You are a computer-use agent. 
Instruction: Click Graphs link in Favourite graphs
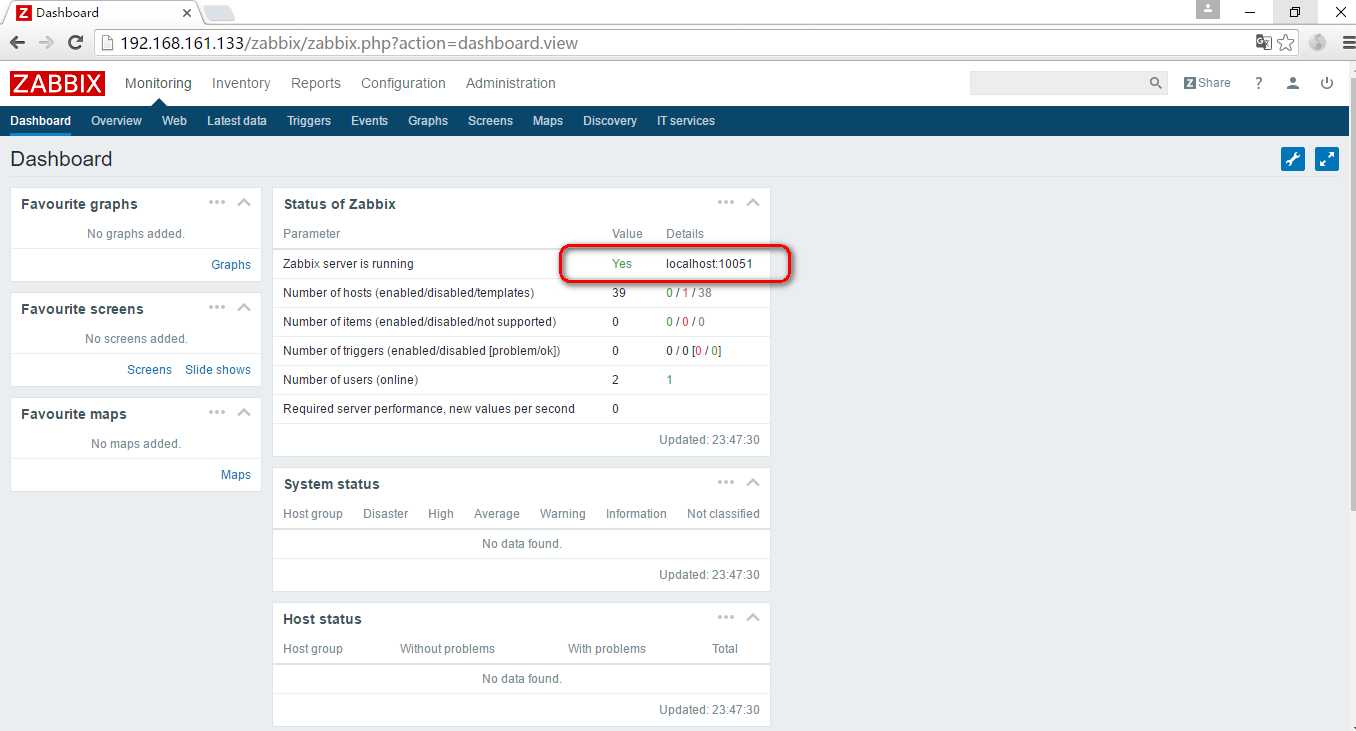pyautogui.click(x=231, y=265)
